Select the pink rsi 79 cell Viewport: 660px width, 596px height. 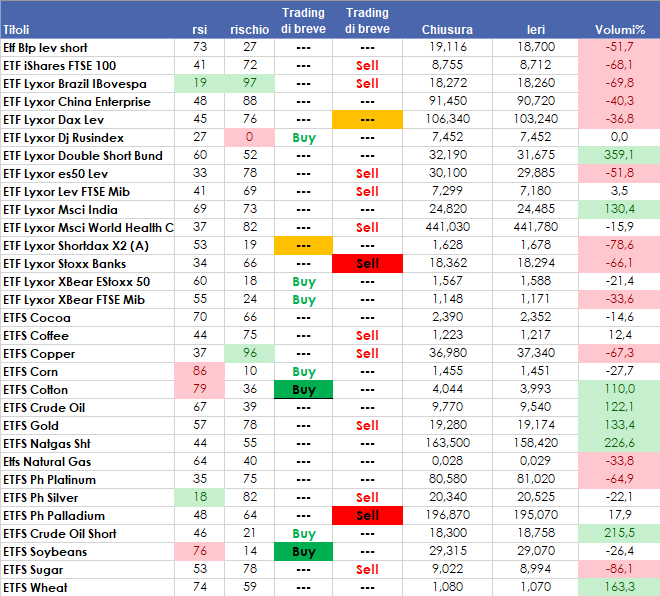200,389
